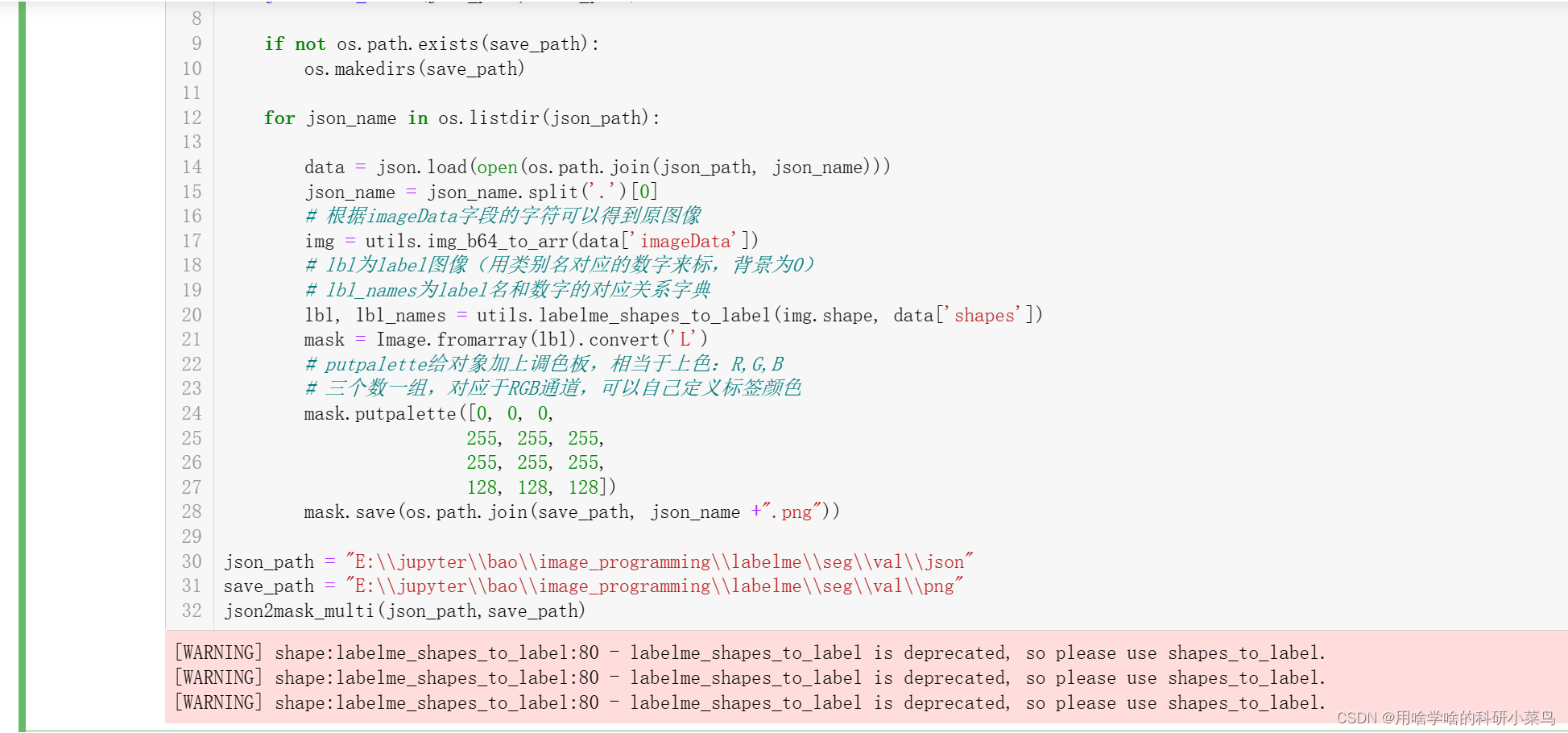Image resolution: width=1568 pixels, height=733 pixels.
Task: Click the second [WARNING] deprecation output line
Action: click(x=750, y=677)
